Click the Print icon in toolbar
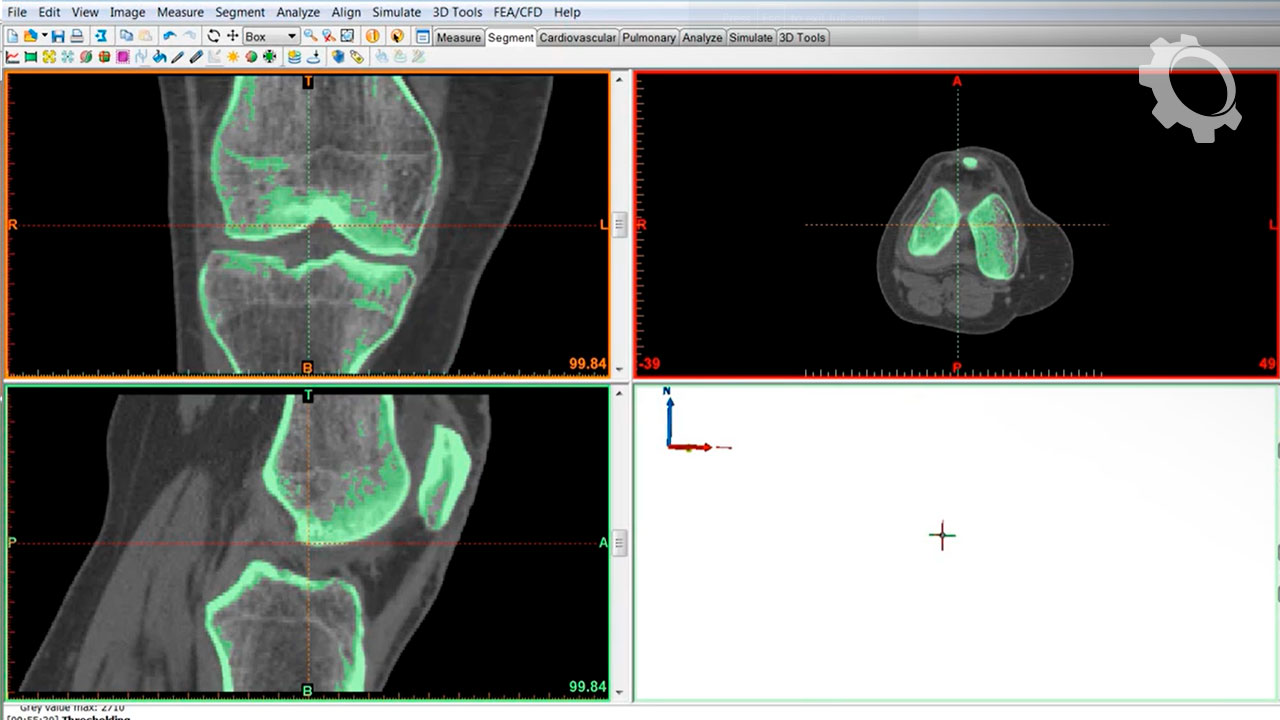Viewport: 1280px width, 720px height. [77, 37]
